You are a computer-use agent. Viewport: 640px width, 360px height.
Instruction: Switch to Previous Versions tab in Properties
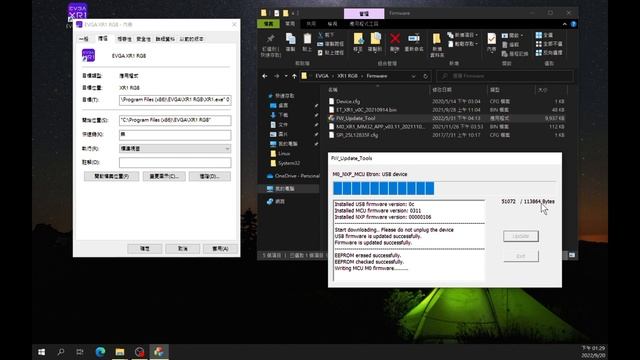191,39
